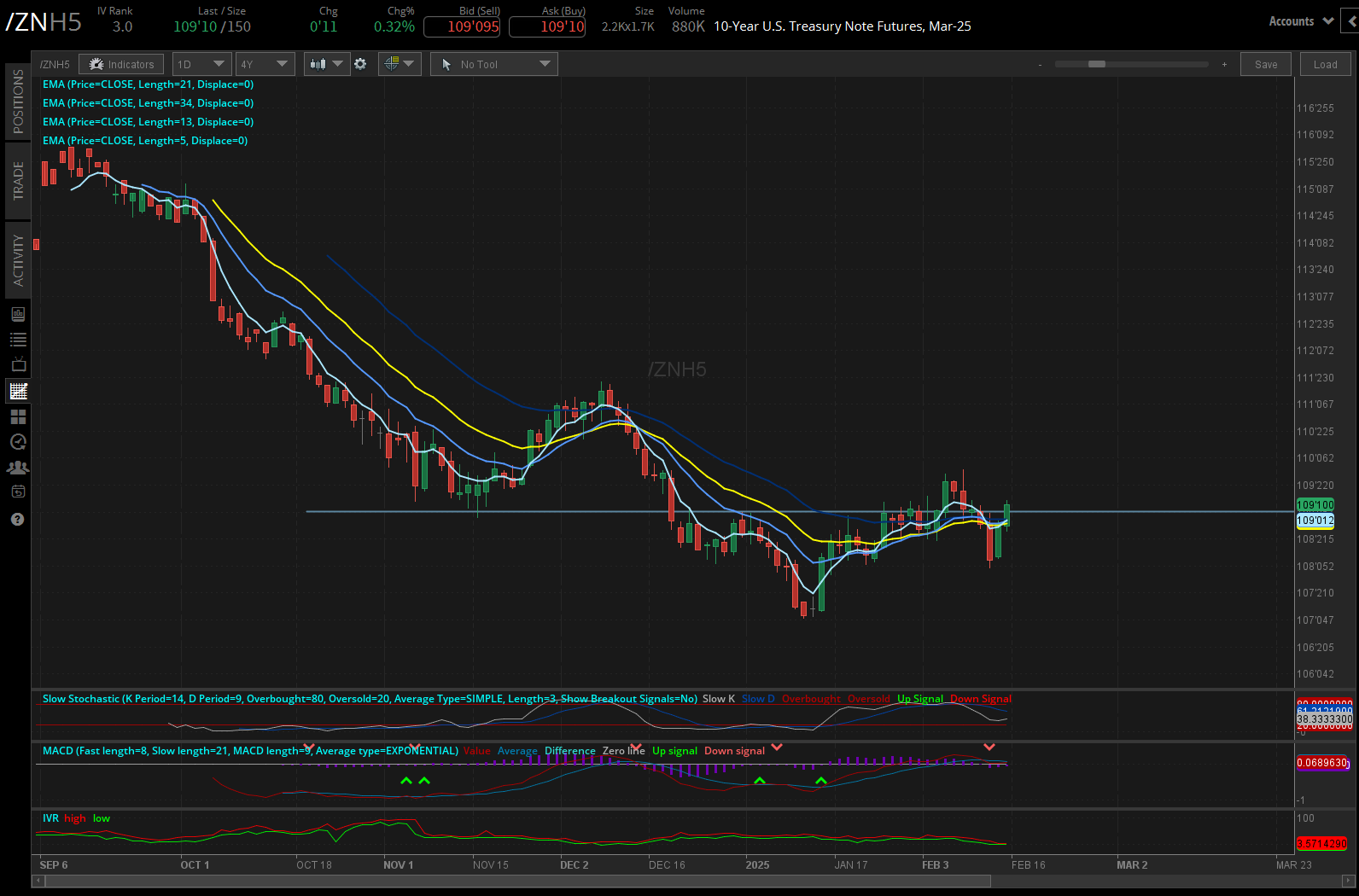
Task: Click the Chg% 0.32% value
Action: click(394, 26)
